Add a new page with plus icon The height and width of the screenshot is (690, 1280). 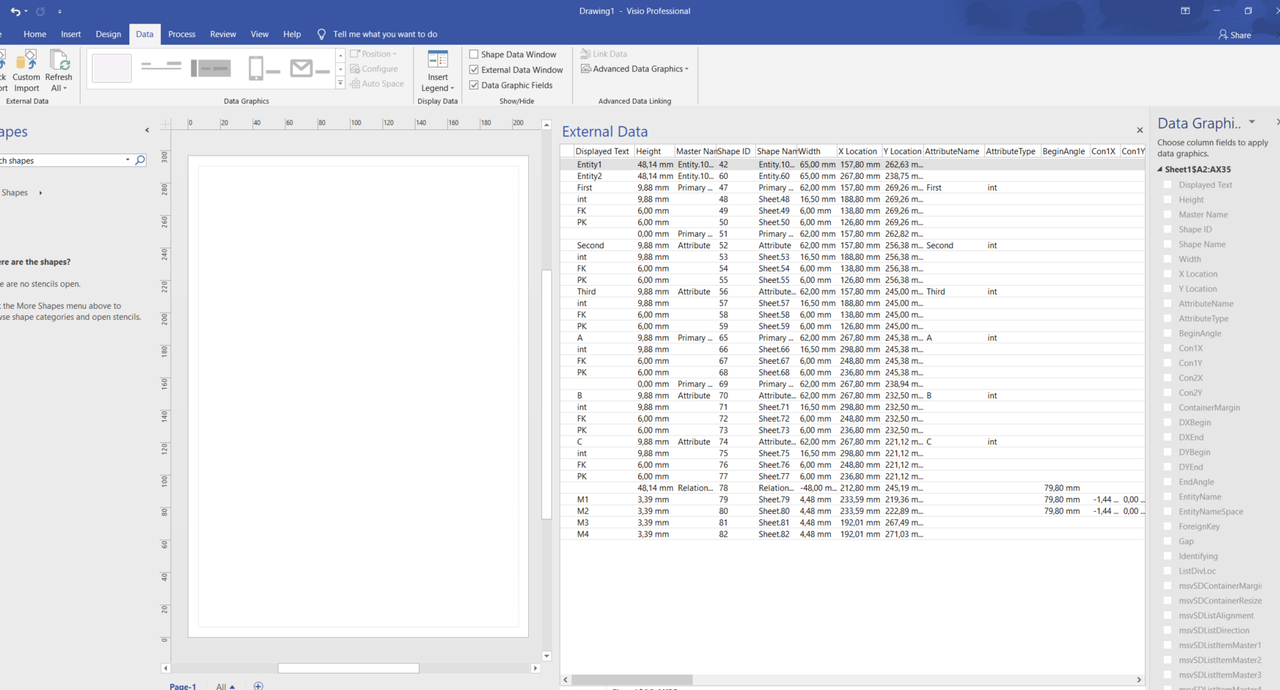[258, 686]
